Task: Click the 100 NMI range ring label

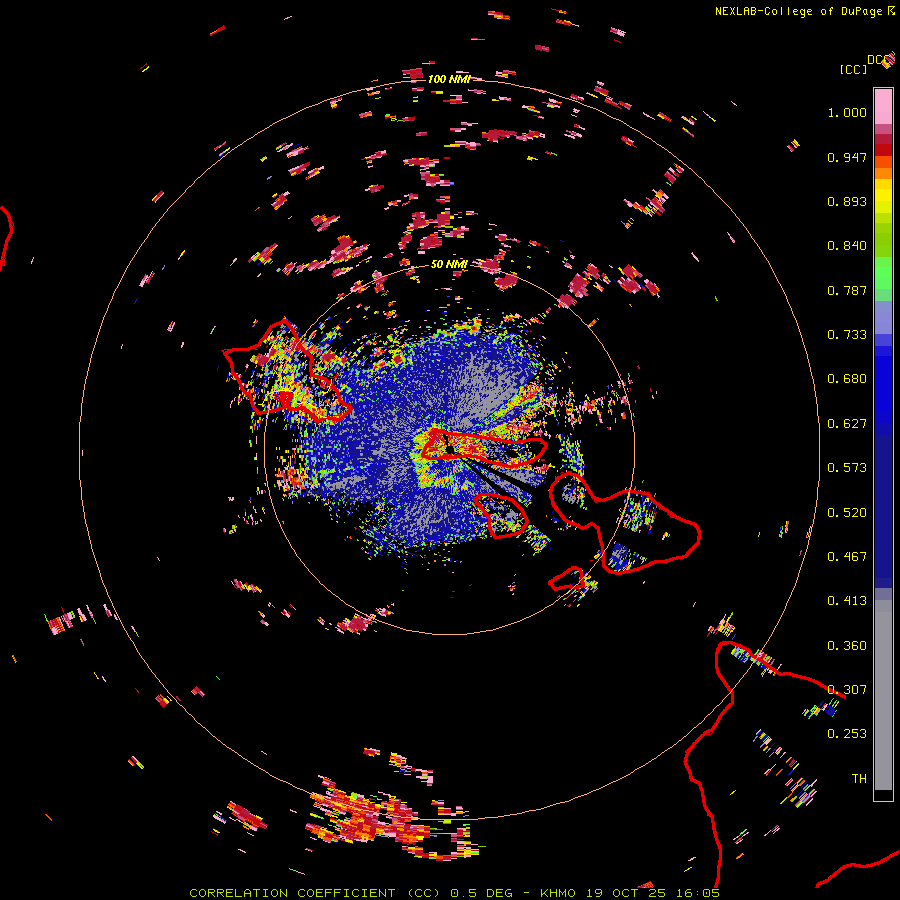Action: point(449,79)
